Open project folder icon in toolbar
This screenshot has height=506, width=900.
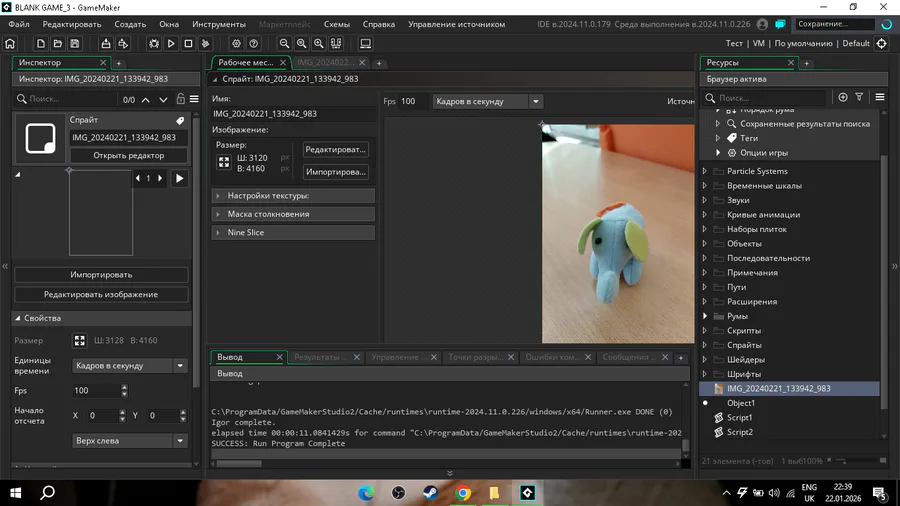tap(57, 44)
